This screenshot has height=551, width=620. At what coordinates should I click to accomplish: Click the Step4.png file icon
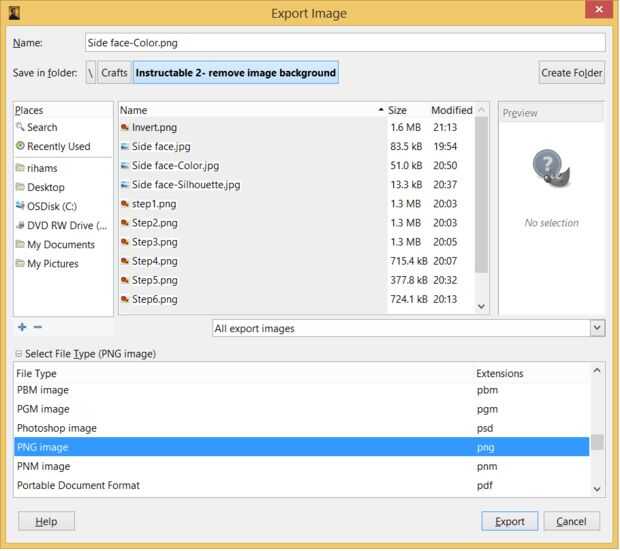point(125,261)
